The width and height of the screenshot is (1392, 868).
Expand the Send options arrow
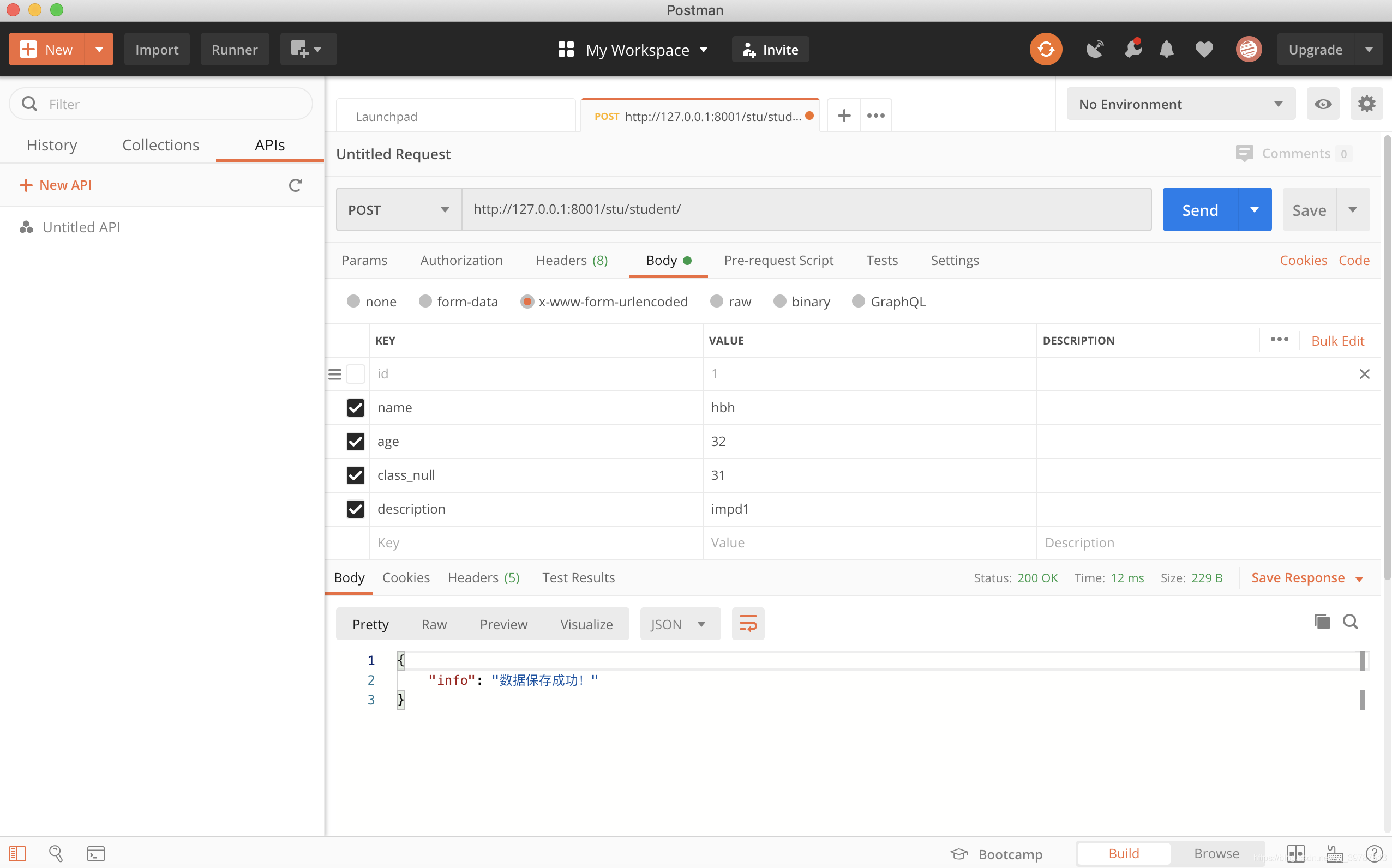[x=1255, y=209]
